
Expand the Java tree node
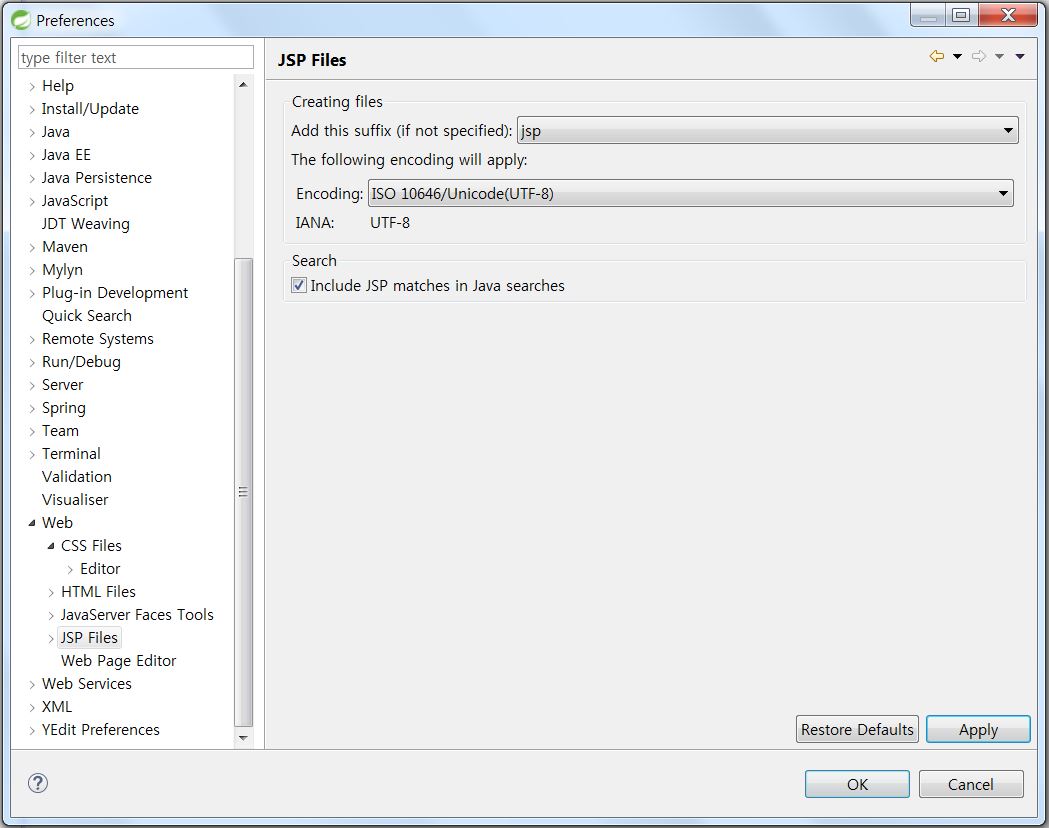32,132
